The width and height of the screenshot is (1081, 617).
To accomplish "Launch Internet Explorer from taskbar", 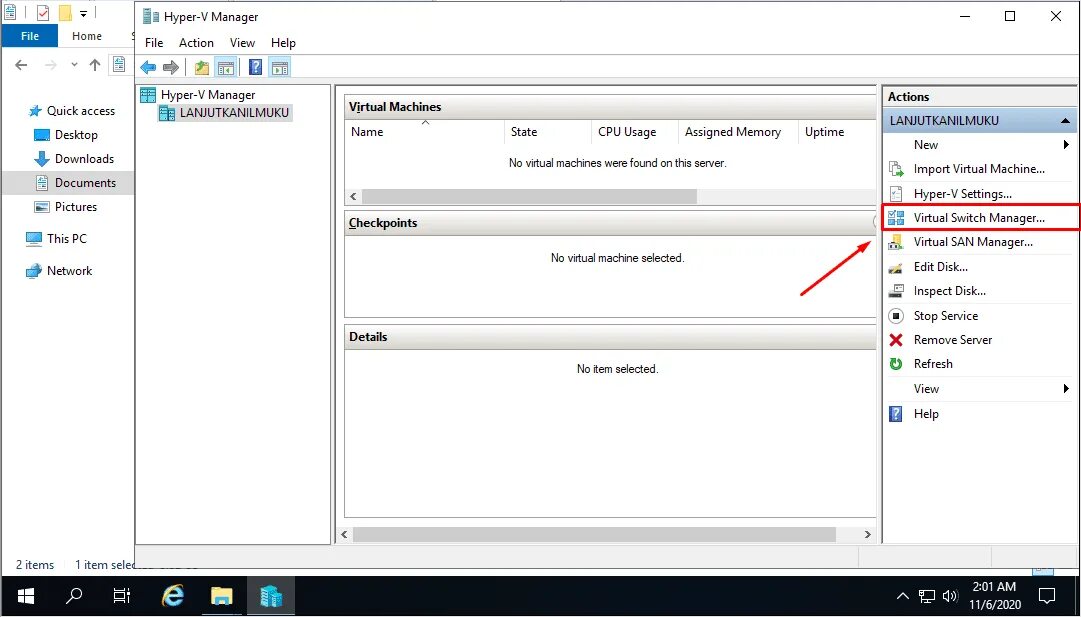I will (172, 596).
